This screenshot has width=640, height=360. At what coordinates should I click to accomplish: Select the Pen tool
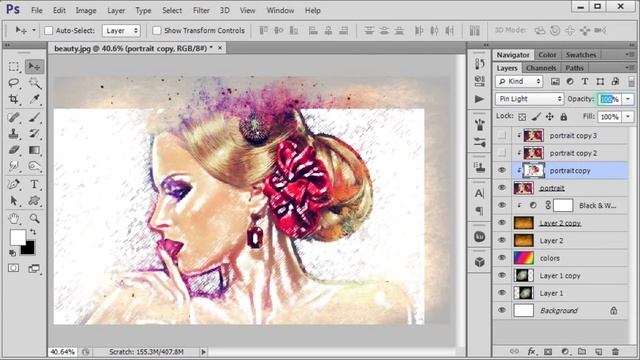[x=13, y=184]
